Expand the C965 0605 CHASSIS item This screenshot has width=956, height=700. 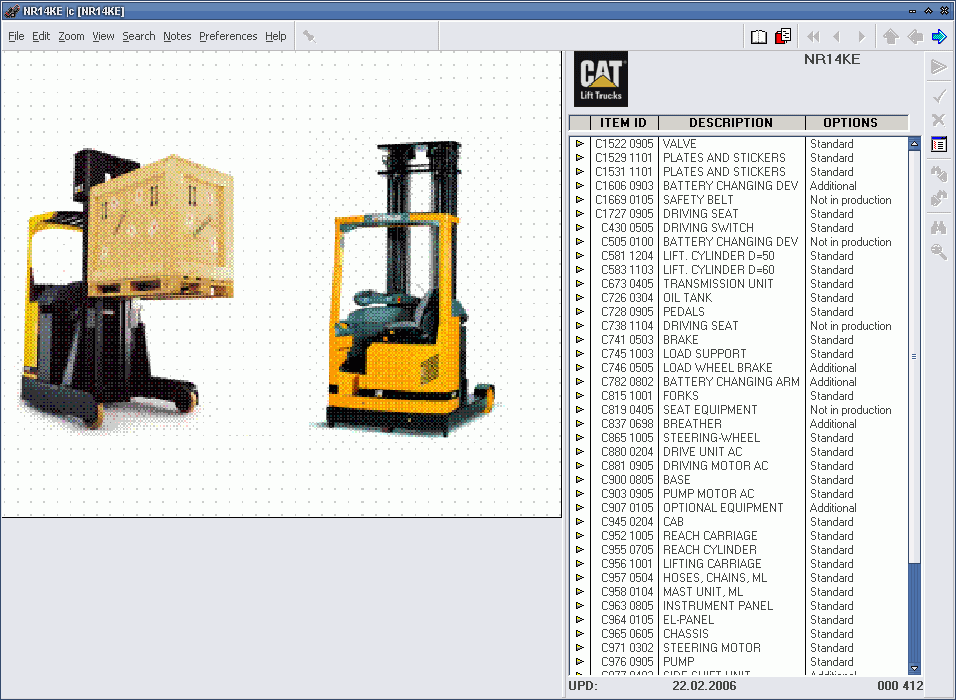581,633
